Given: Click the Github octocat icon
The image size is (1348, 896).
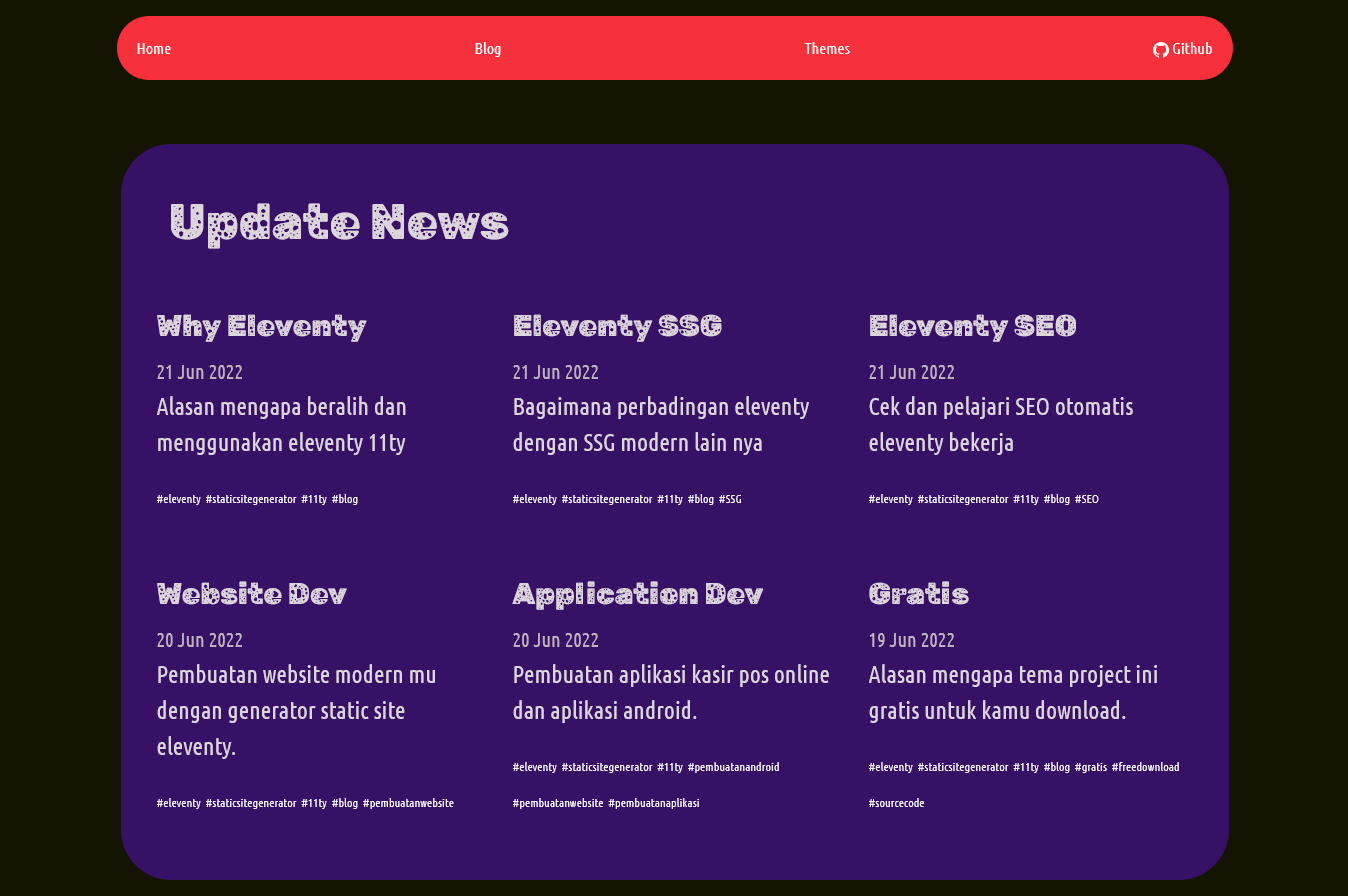Looking at the screenshot, I should pyautogui.click(x=1160, y=50).
